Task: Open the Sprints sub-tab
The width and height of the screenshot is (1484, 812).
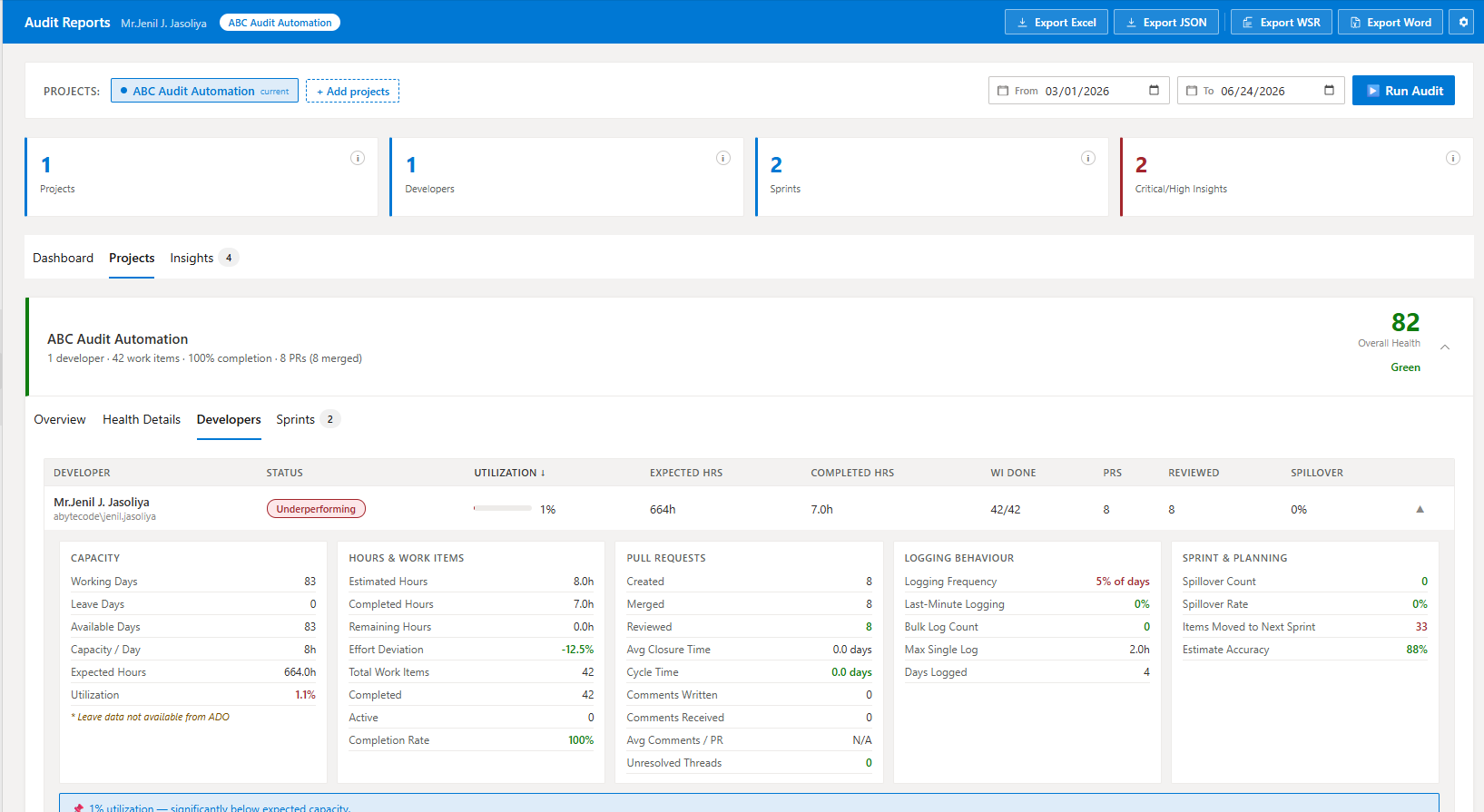Action: coord(308,419)
